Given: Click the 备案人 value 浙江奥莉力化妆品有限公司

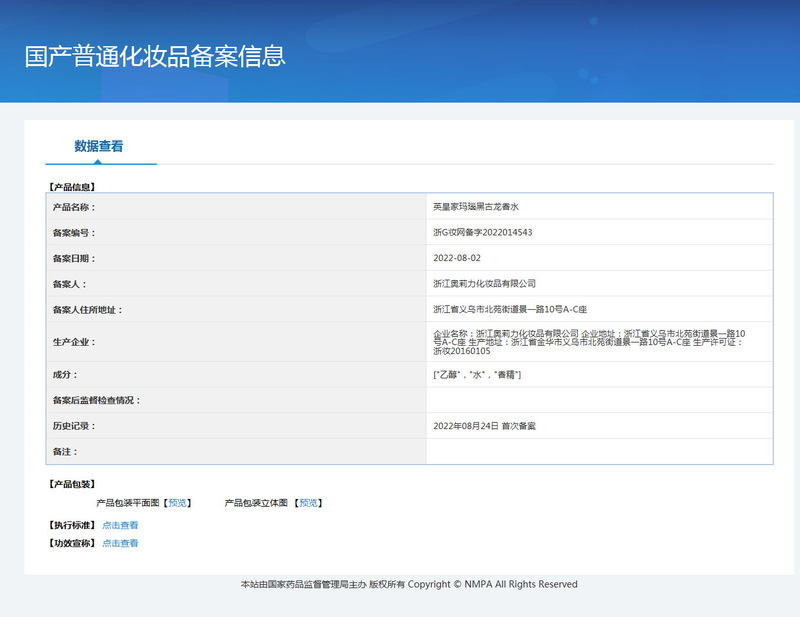Looking at the screenshot, I should [484, 284].
